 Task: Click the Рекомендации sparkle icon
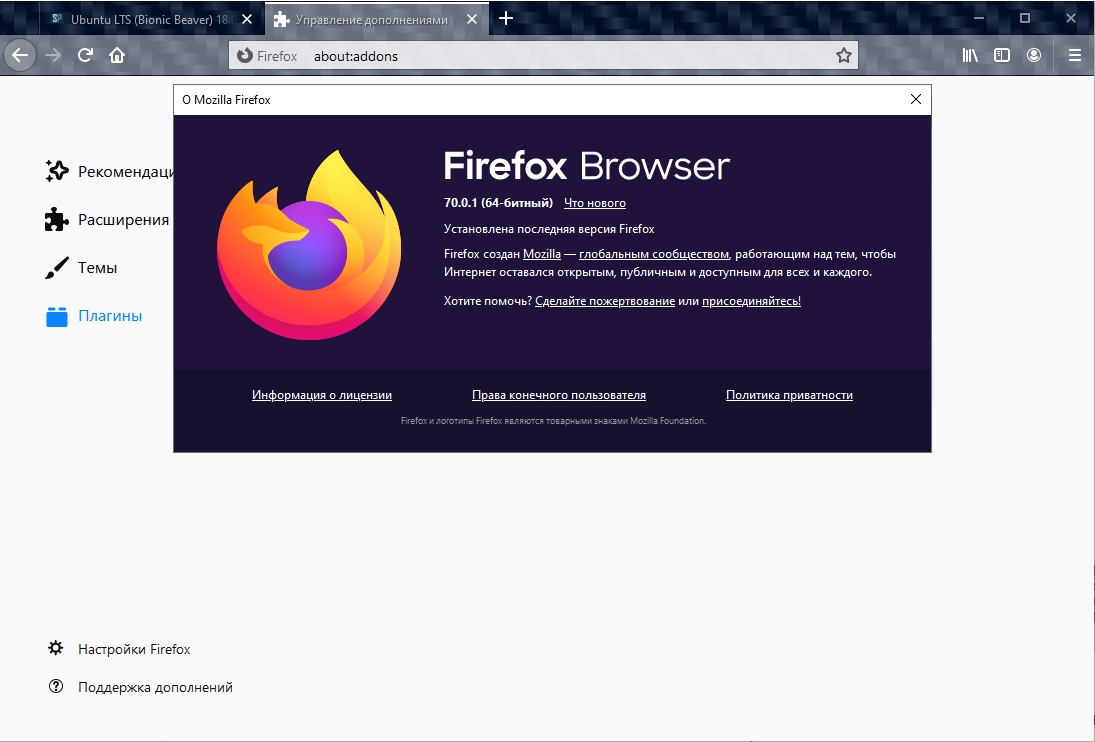[x=57, y=171]
